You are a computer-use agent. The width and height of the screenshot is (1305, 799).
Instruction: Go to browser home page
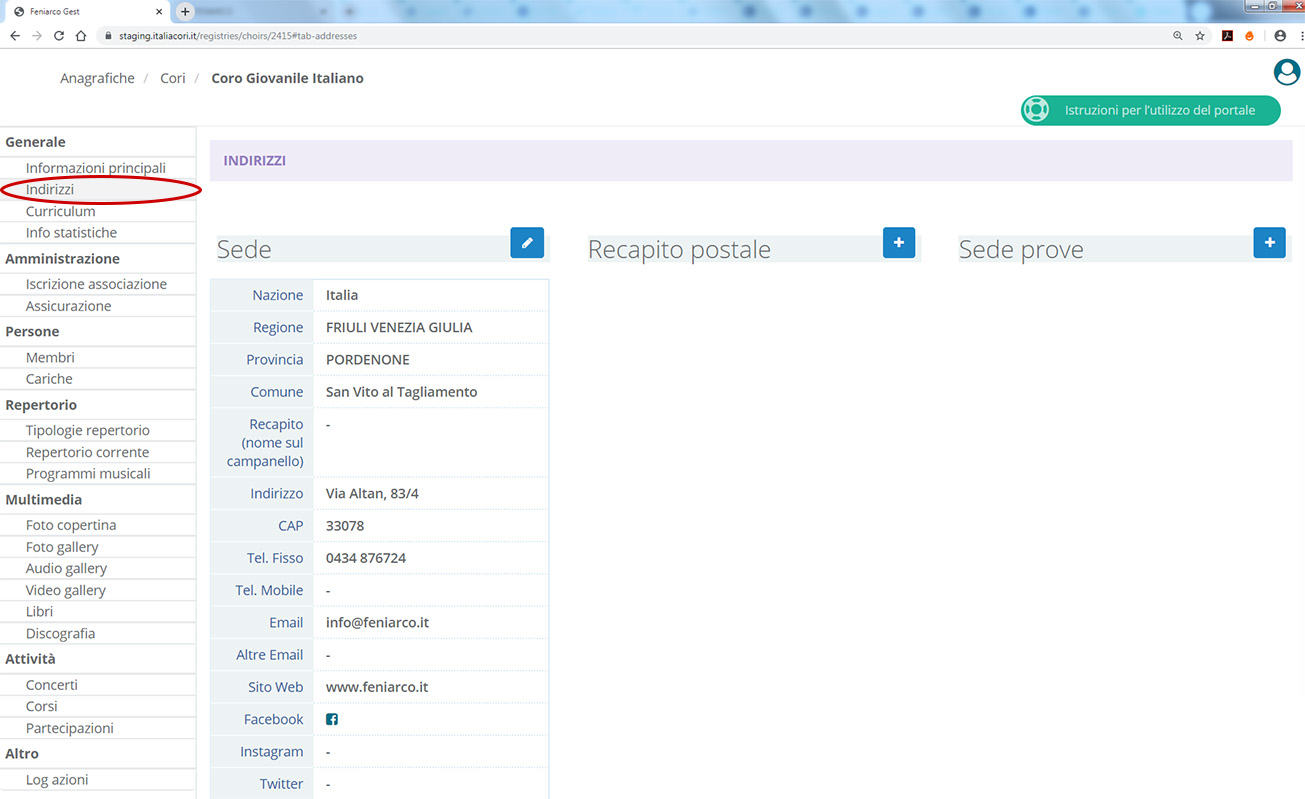pyautogui.click(x=81, y=36)
